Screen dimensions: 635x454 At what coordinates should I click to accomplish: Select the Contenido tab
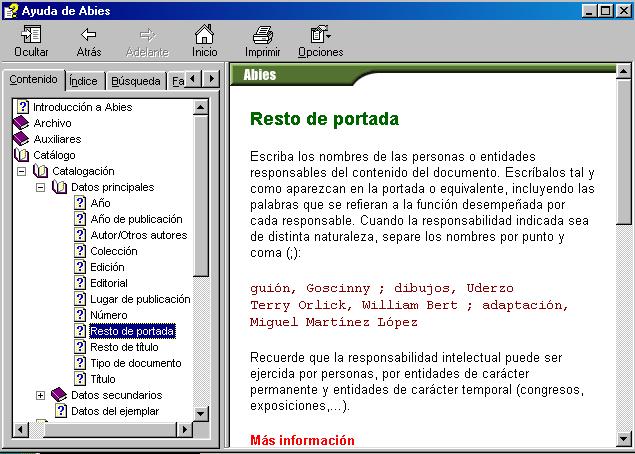33,79
